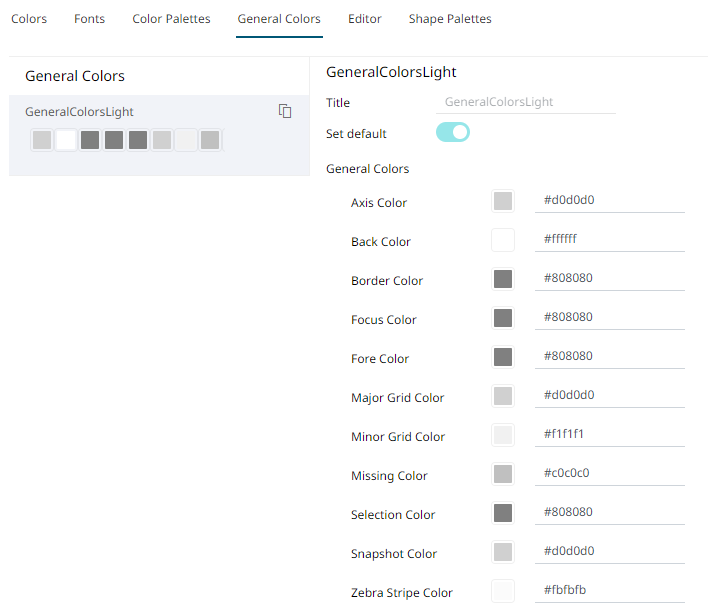Open the Fonts tab
The image size is (708, 613).
[89, 19]
